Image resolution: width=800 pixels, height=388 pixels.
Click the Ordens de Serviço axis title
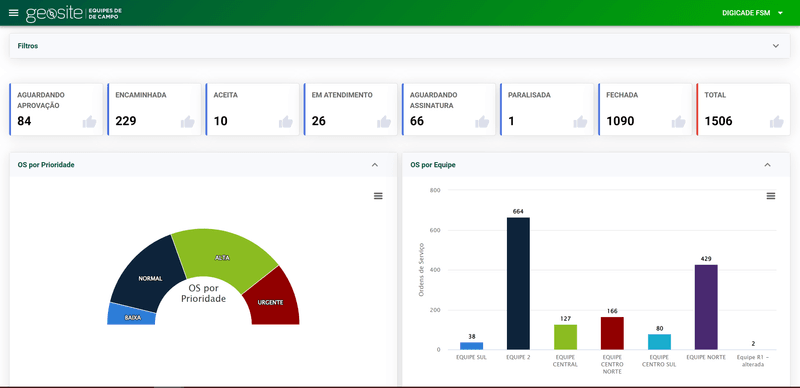tap(421, 270)
